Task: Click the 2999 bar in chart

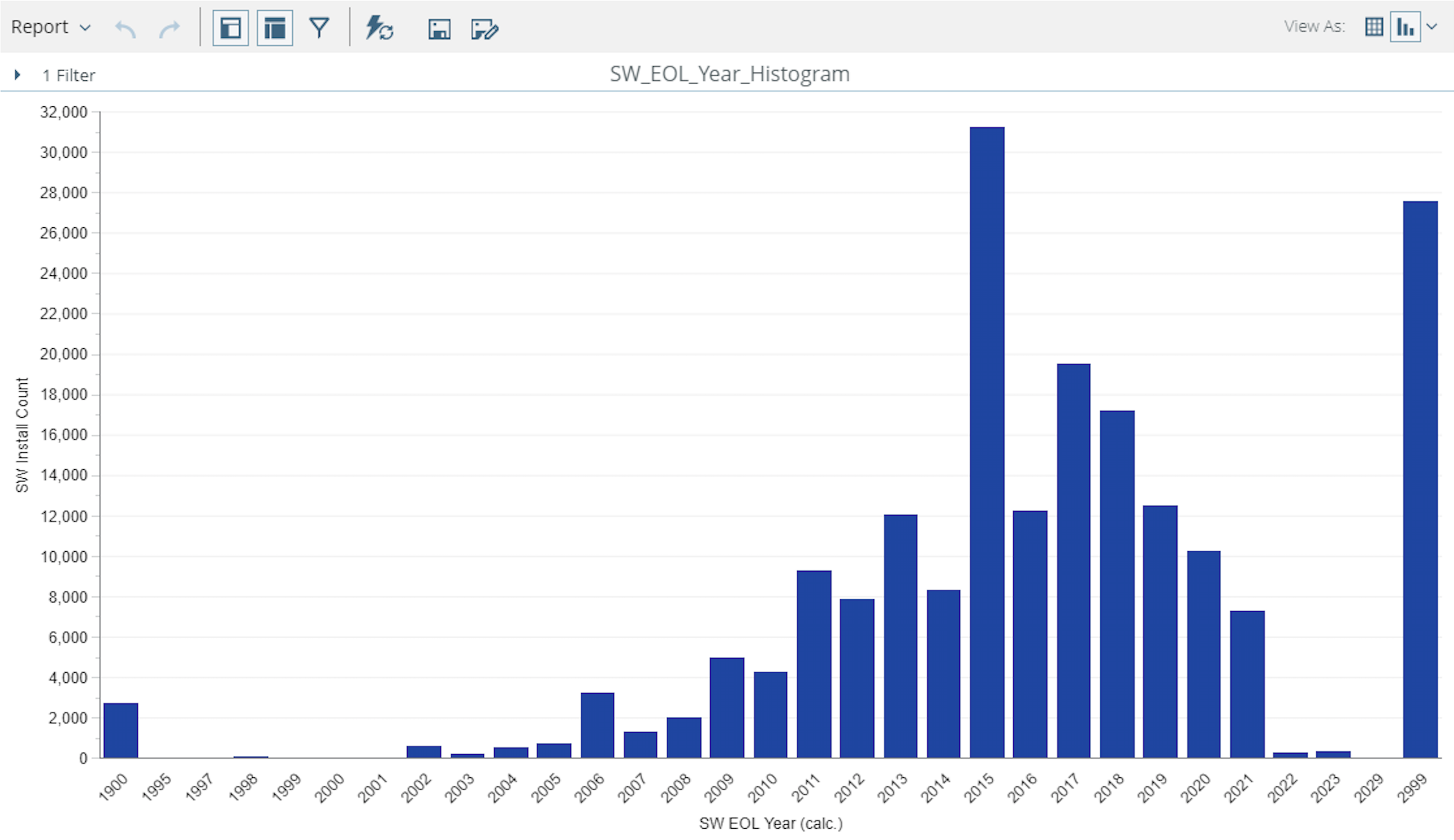Action: [1420, 478]
